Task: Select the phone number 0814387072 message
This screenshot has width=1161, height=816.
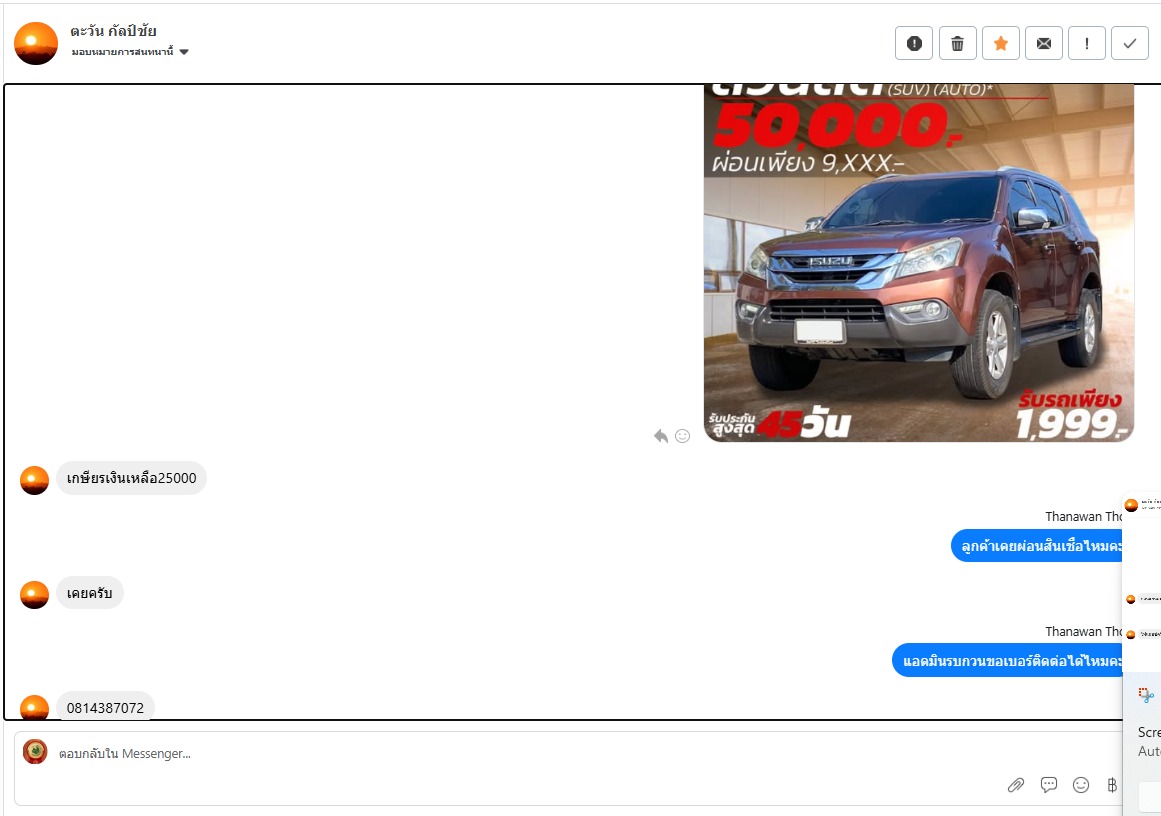Action: [x=105, y=707]
